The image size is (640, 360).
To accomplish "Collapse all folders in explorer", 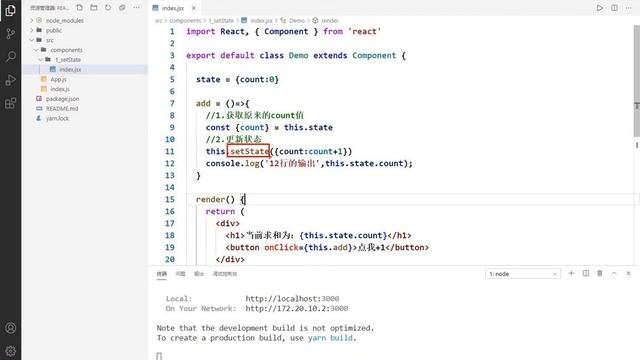I will tap(122, 8).
